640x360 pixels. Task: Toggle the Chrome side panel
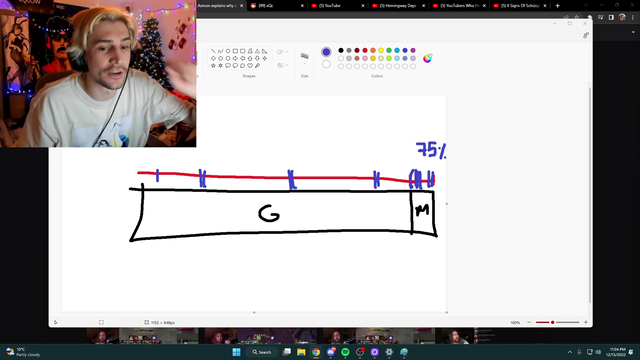pos(611,17)
